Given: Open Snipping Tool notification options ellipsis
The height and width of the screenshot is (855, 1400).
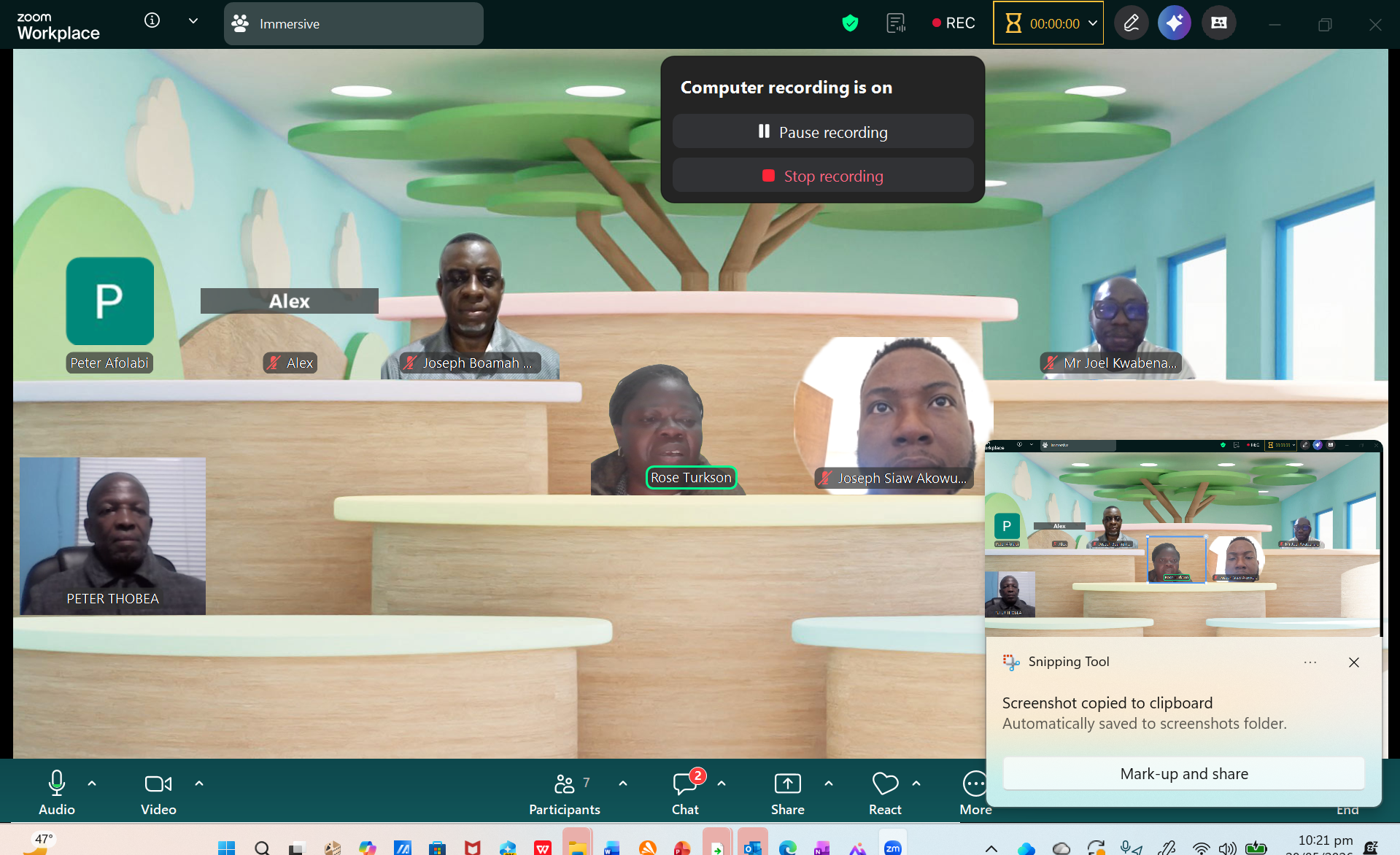Looking at the screenshot, I should 1310,662.
